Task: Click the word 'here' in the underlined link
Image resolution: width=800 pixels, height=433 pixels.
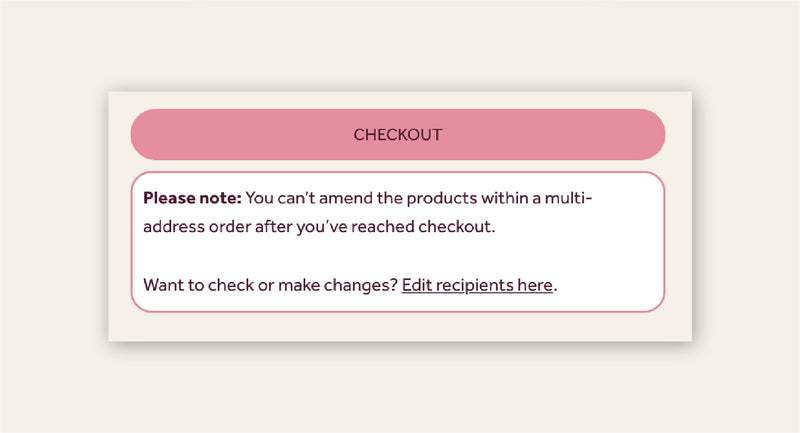Action: point(535,285)
